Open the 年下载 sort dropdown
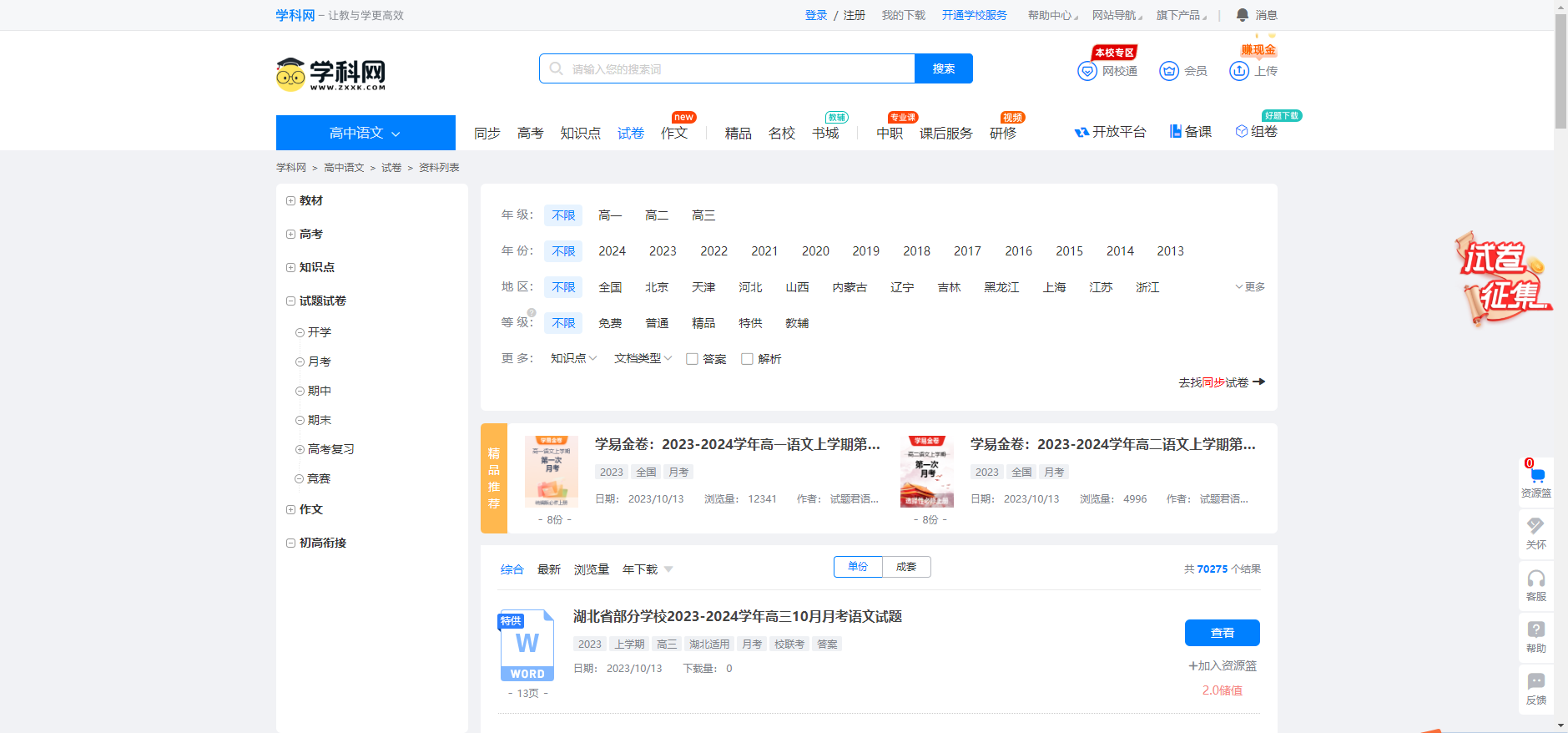This screenshot has height=733, width=1568. 648,569
